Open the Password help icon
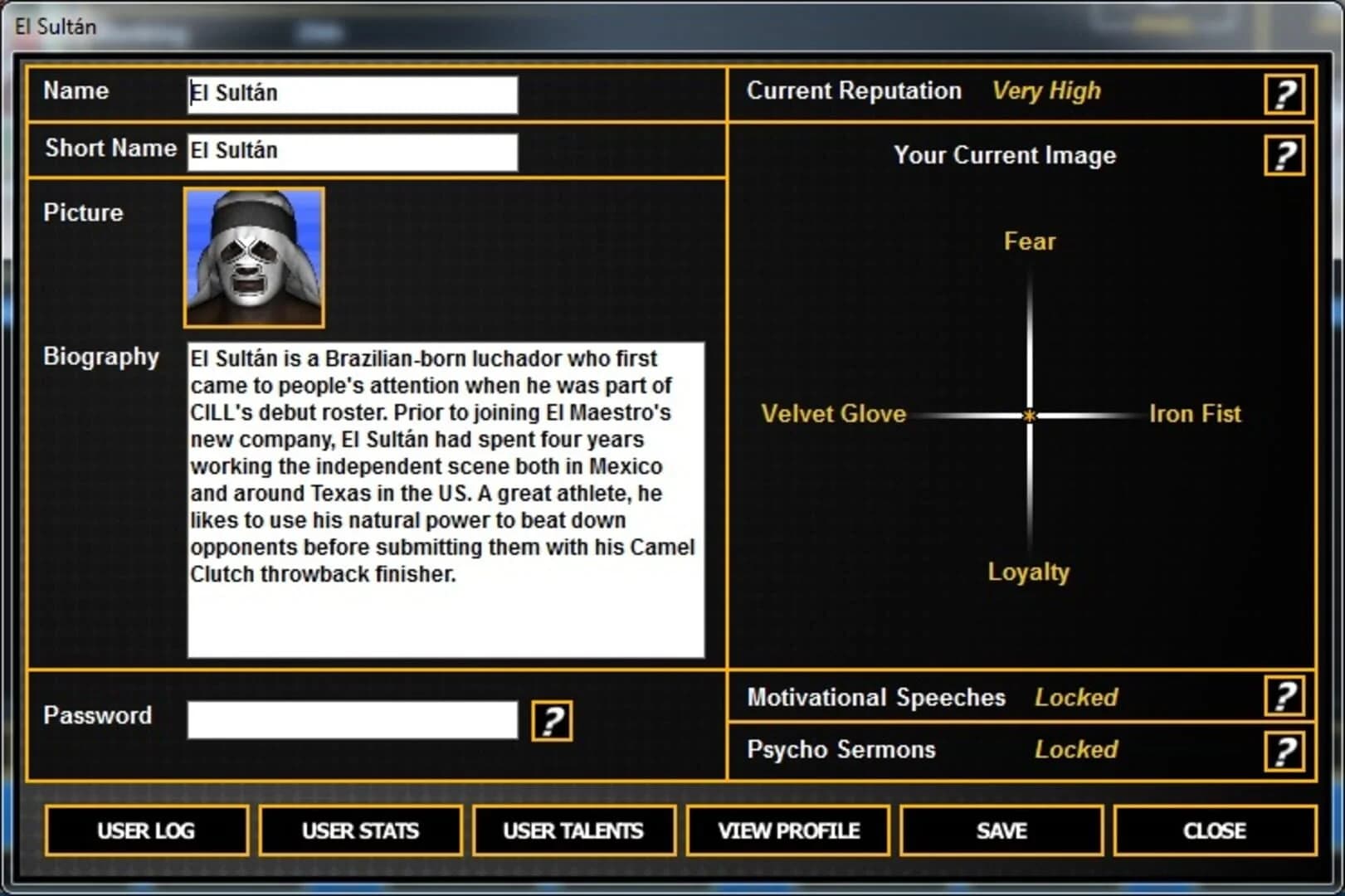This screenshot has height=896, width=1345. click(554, 721)
